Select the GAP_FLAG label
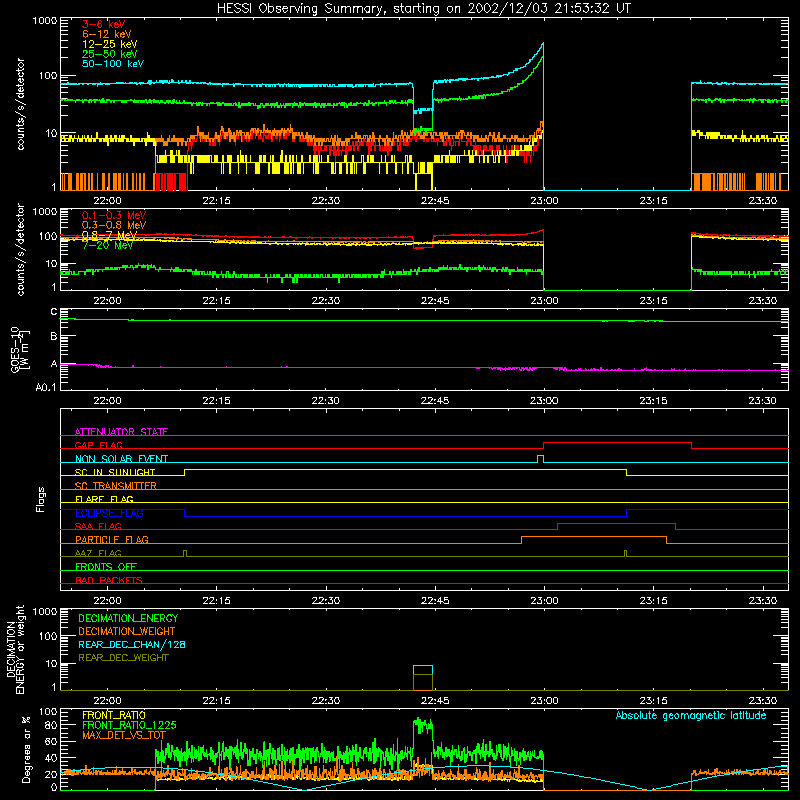Viewport: 800px width, 800px height. coord(98,445)
